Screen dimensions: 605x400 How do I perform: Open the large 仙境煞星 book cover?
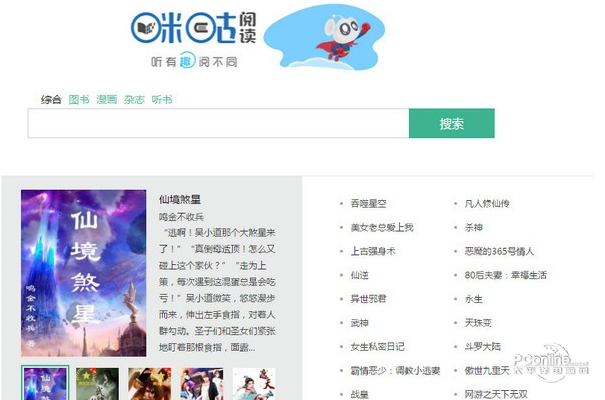click(84, 273)
